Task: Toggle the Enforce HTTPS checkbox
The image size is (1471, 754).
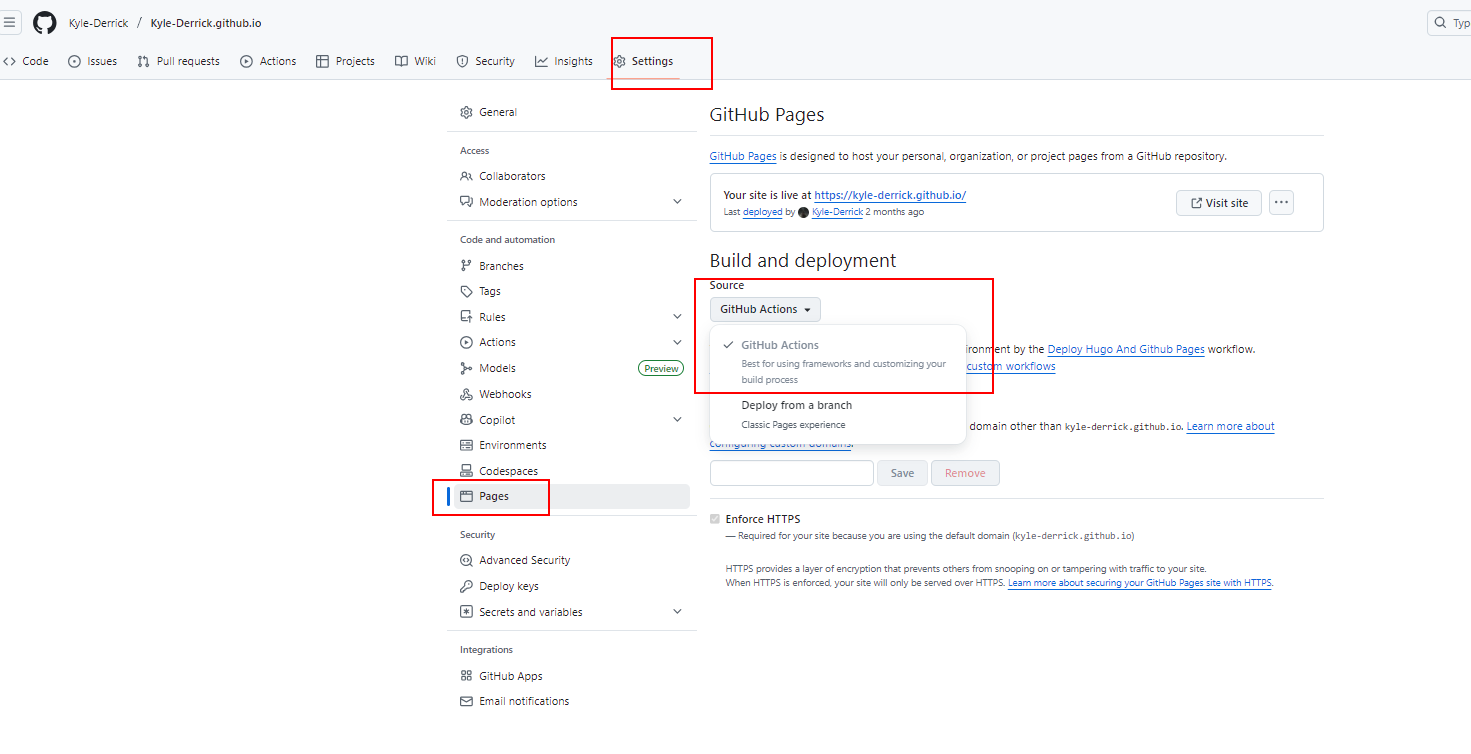Action: [x=714, y=519]
